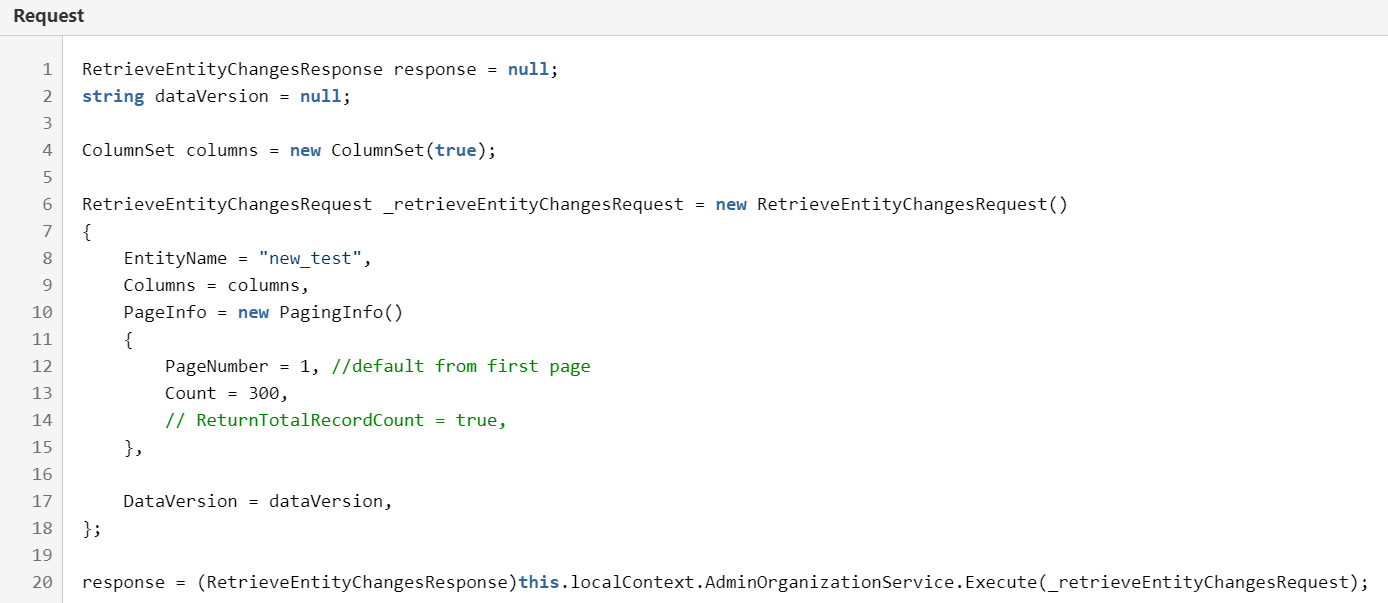
Task: Click line number 13 in the gutter
Action: pyautogui.click(x=42, y=394)
